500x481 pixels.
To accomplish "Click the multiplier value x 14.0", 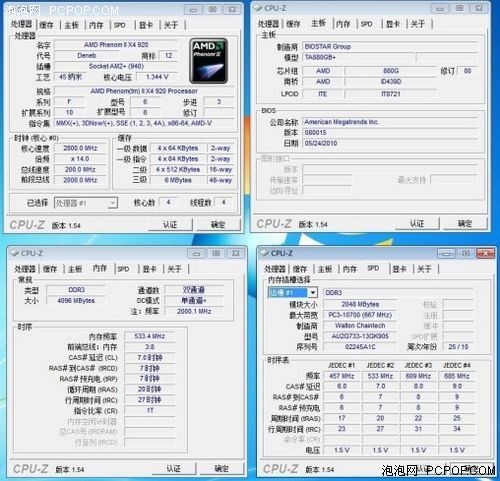I will tap(80, 159).
